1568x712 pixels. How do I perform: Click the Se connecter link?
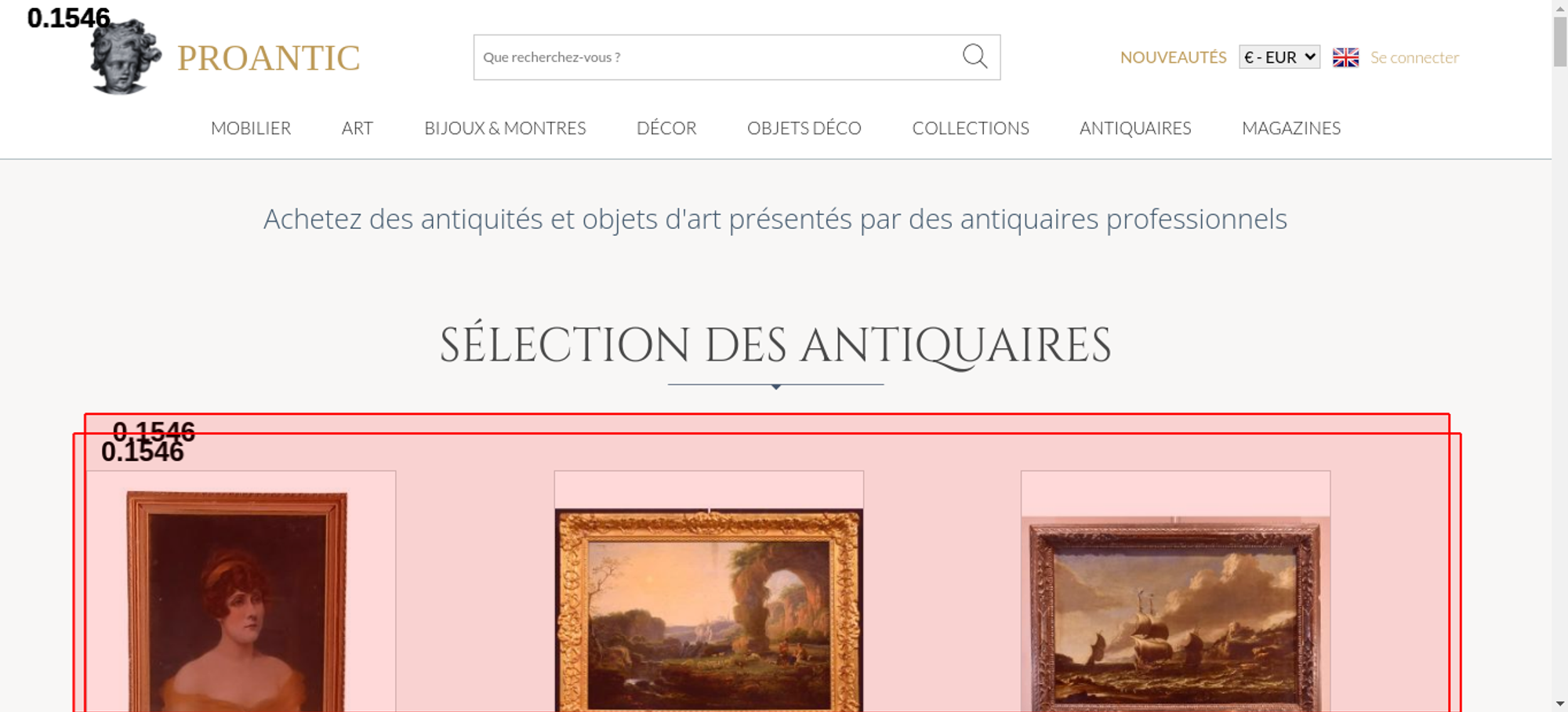click(1414, 57)
